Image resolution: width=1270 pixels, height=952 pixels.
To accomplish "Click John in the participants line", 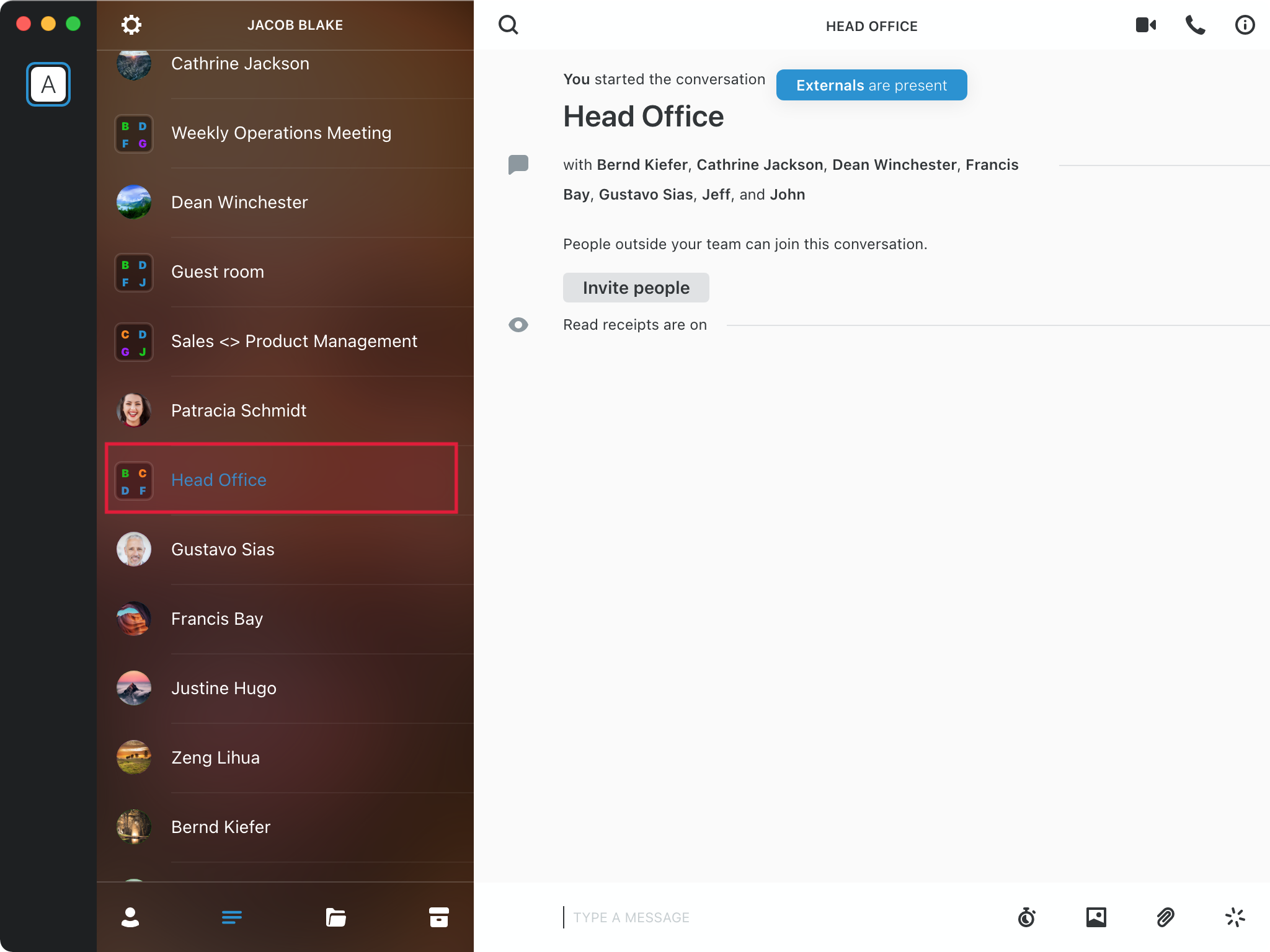I will (788, 195).
